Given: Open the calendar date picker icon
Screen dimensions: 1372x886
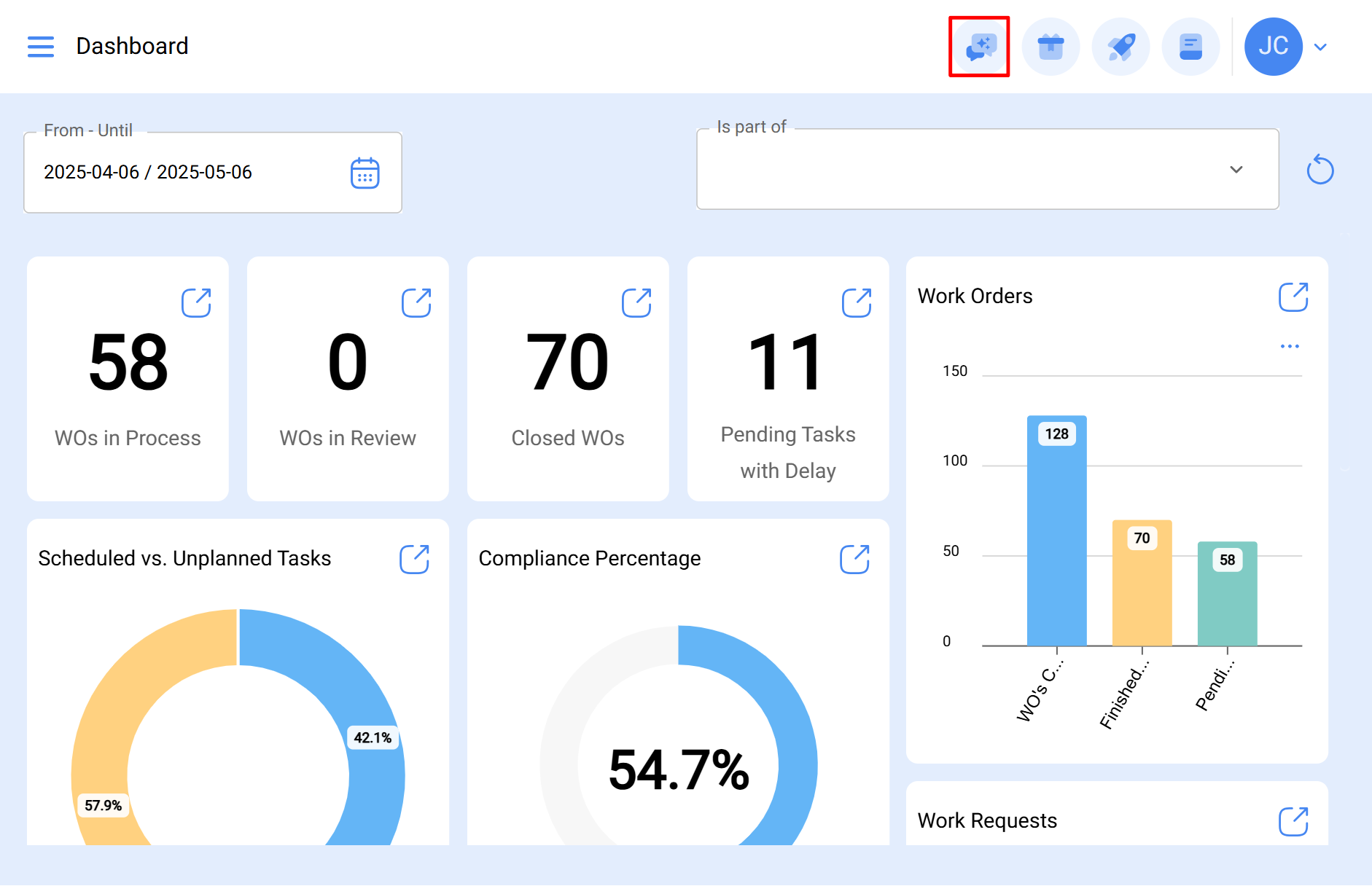Looking at the screenshot, I should 365,173.
